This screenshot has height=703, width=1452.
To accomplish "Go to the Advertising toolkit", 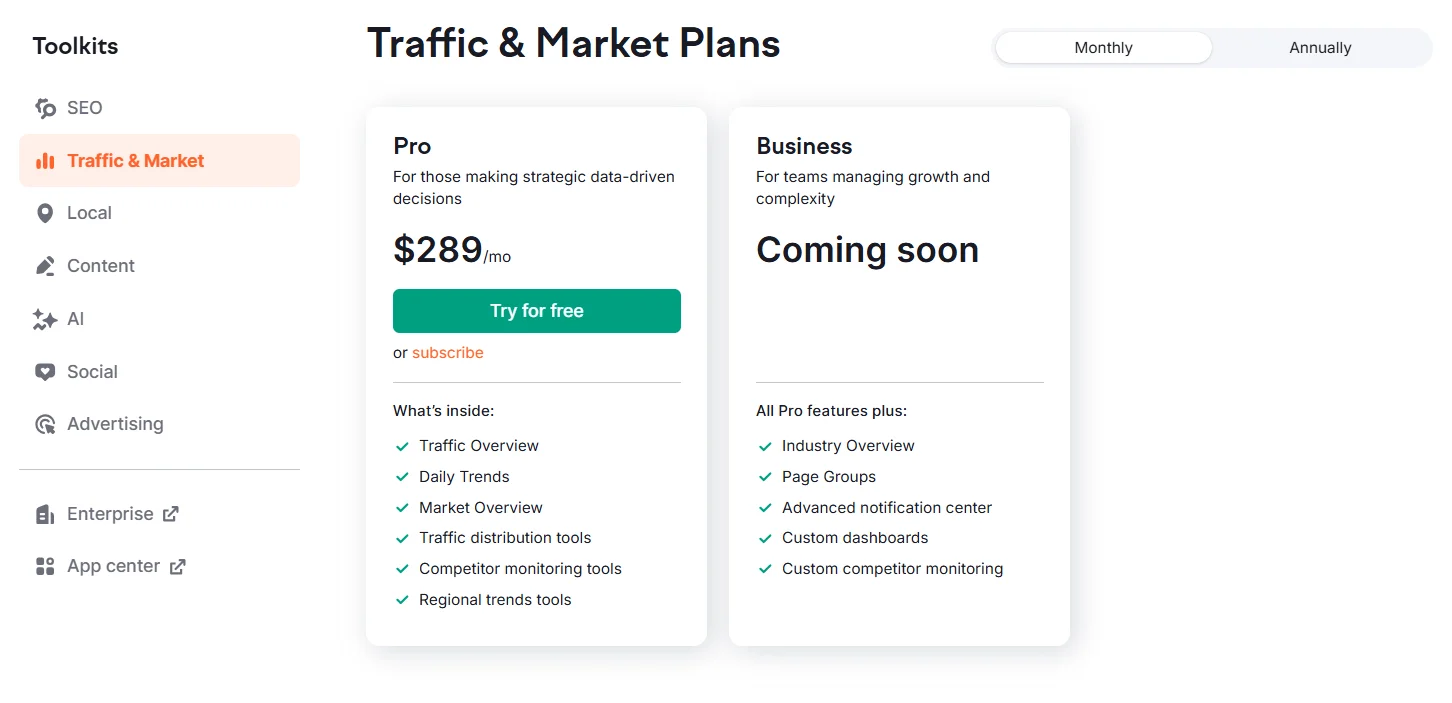I will pos(115,424).
